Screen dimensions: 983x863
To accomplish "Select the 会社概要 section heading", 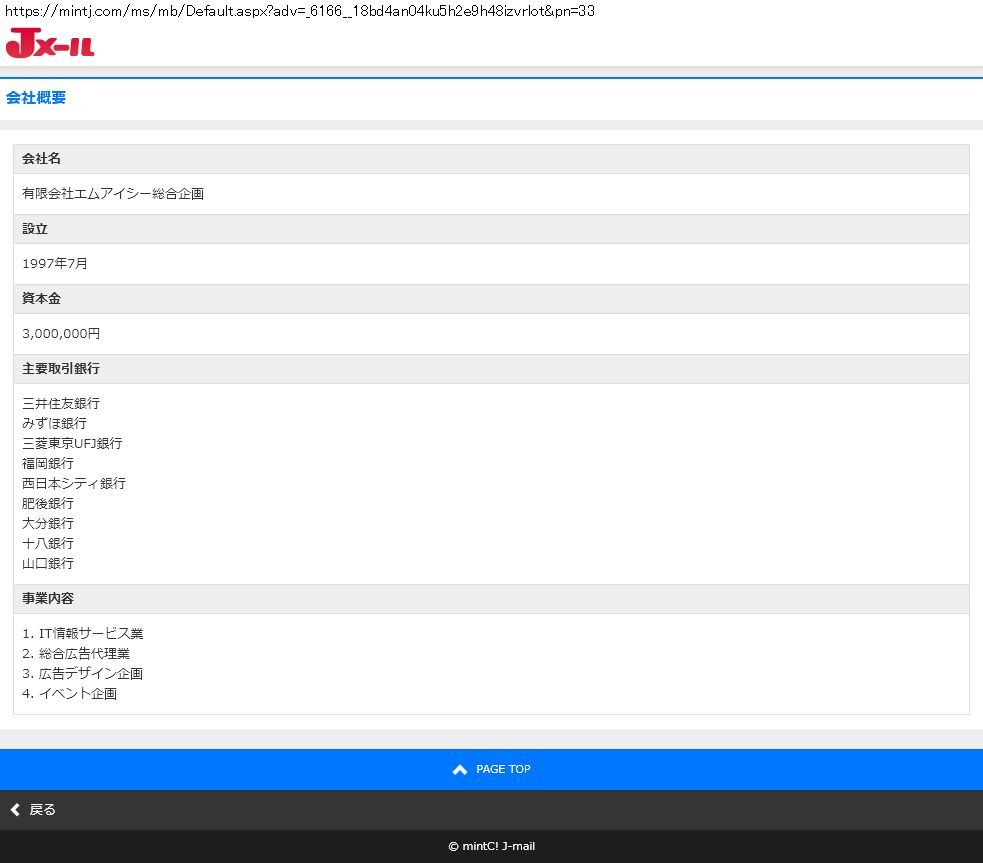I will [36, 98].
